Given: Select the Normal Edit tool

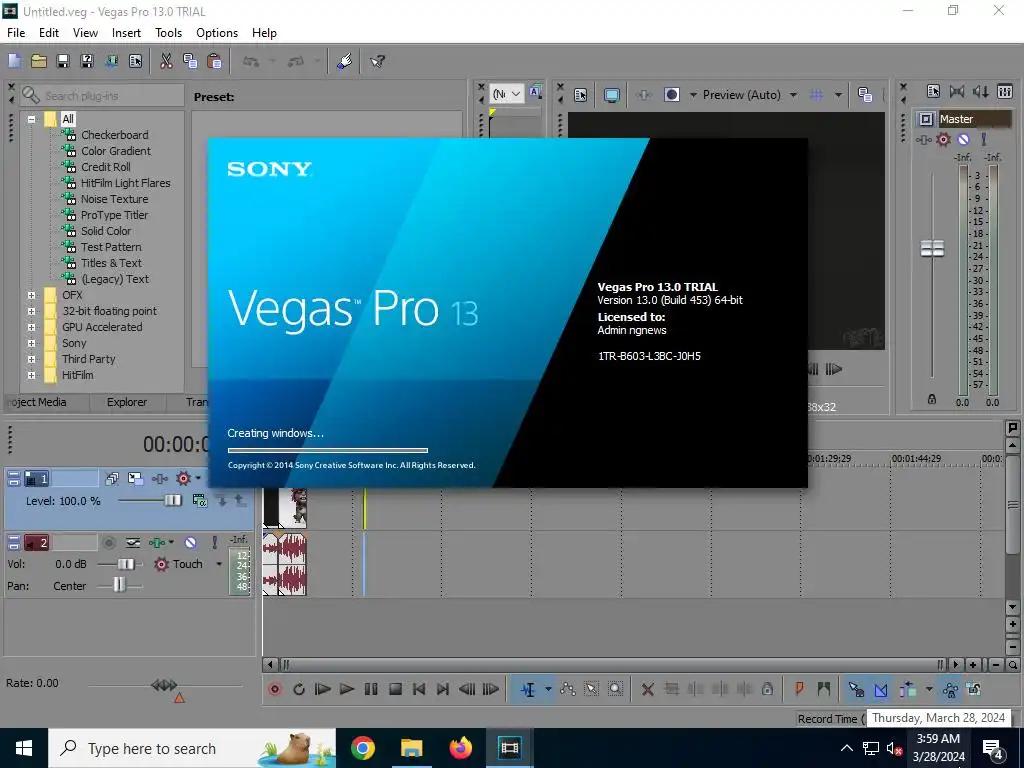Looking at the screenshot, I should click(528, 689).
